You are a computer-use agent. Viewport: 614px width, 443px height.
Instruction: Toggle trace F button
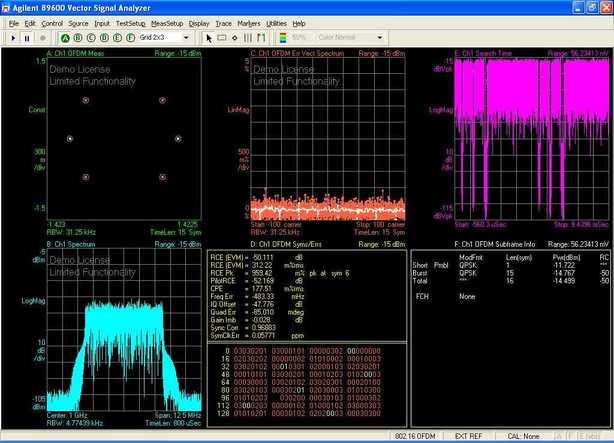click(130, 38)
